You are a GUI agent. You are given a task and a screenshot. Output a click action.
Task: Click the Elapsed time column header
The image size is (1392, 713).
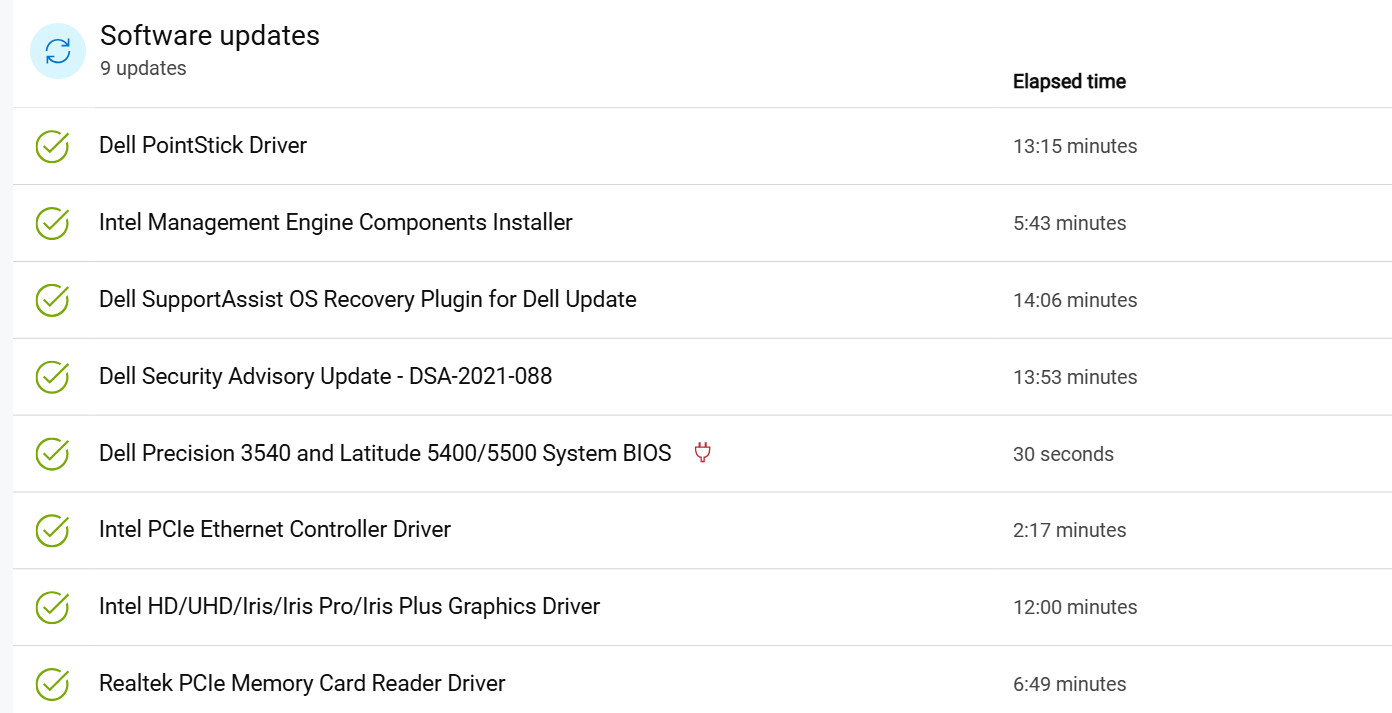coord(1069,82)
